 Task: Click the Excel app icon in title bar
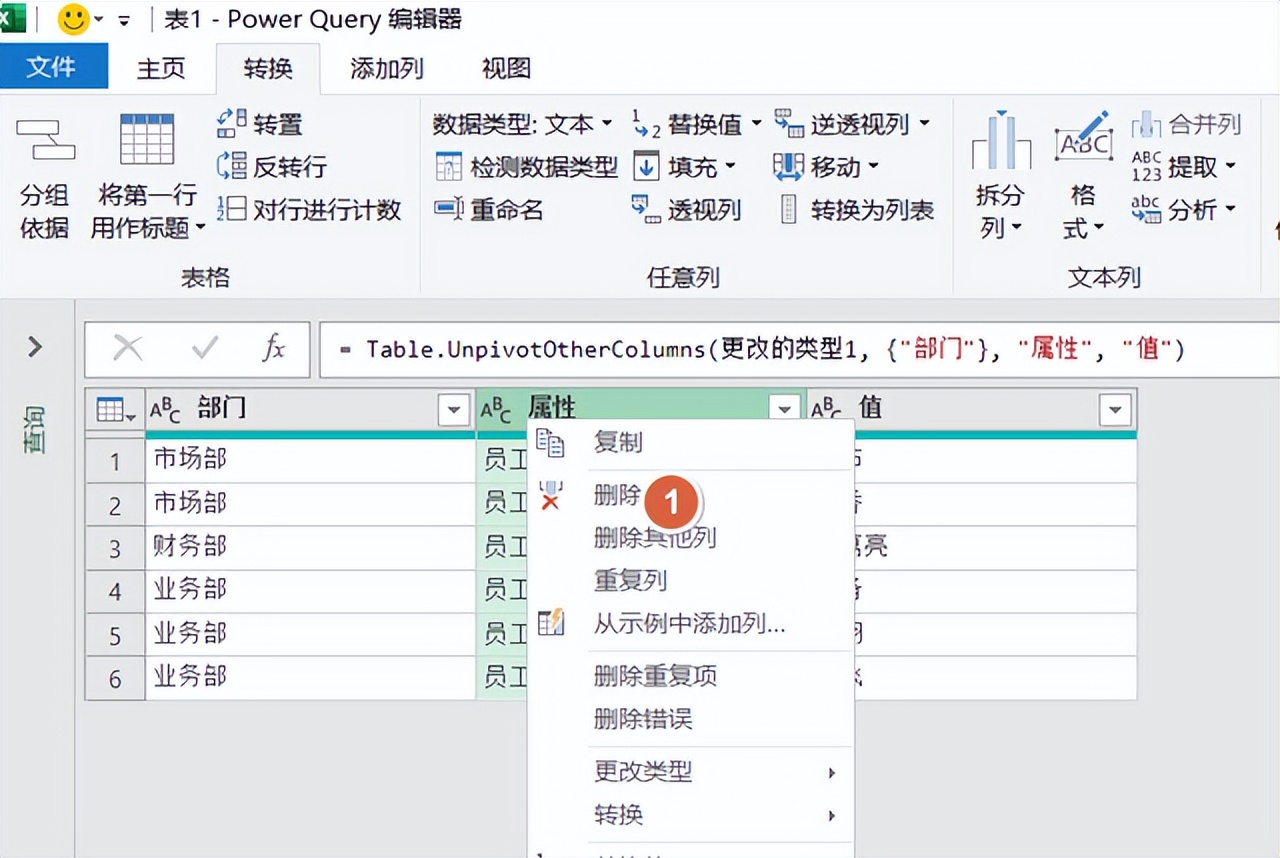click(11, 18)
